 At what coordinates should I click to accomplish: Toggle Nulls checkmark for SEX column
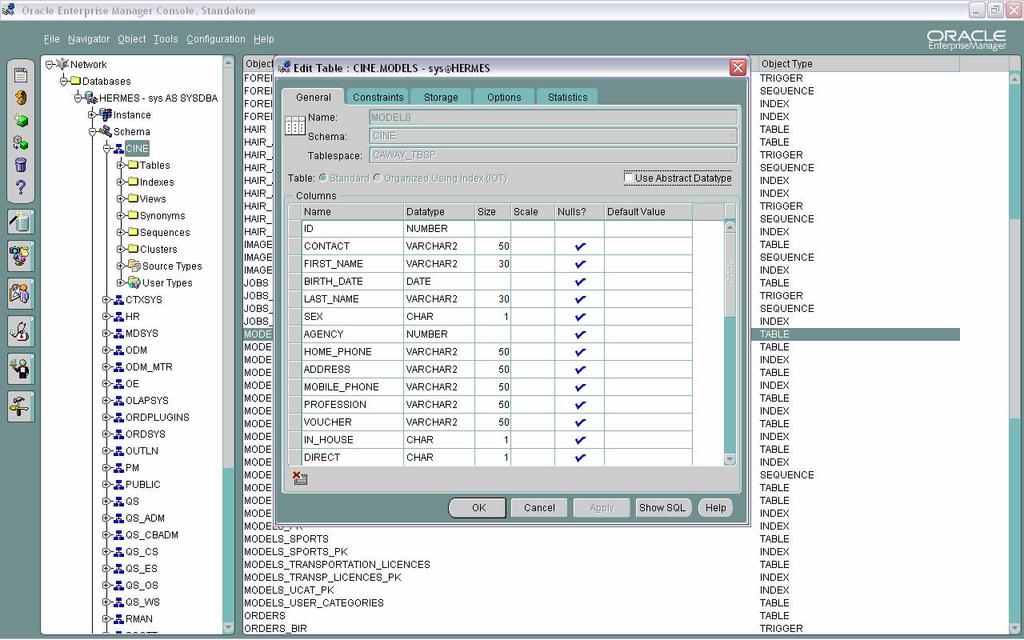[580, 317]
